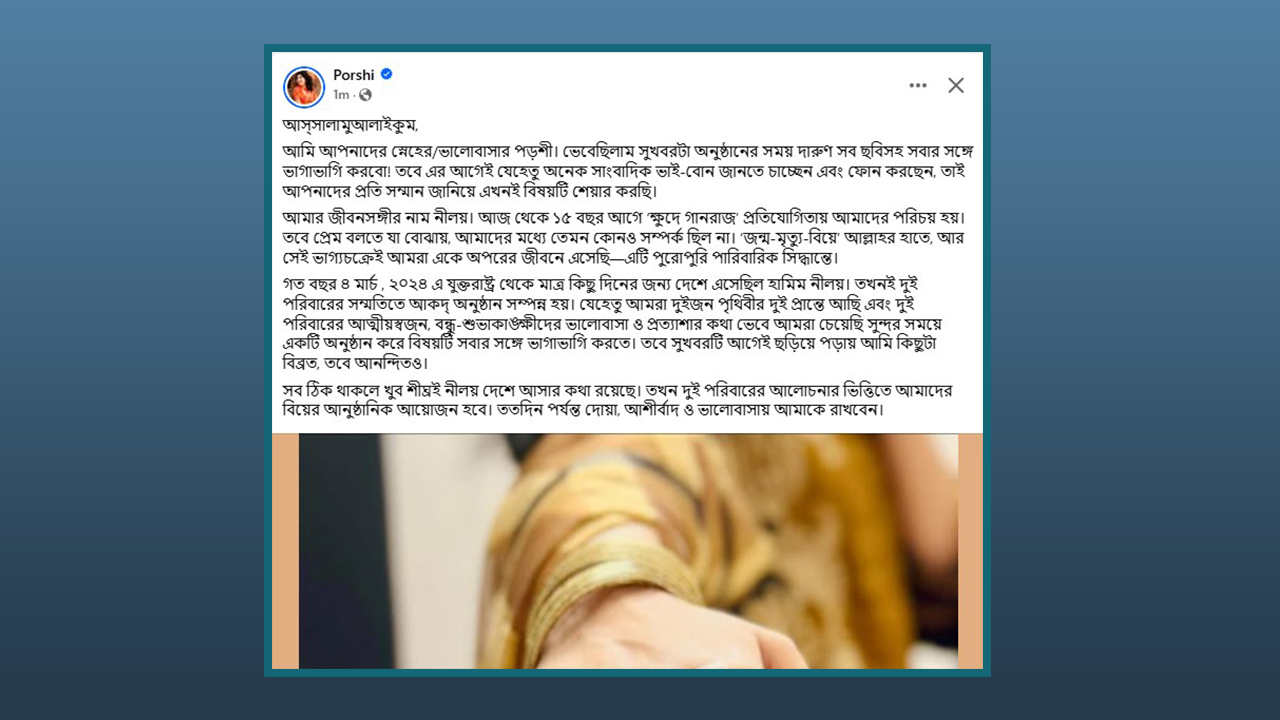Image resolution: width=1280 pixels, height=720 pixels.
Task: Open the attached bangles photo
Action: click(x=628, y=551)
